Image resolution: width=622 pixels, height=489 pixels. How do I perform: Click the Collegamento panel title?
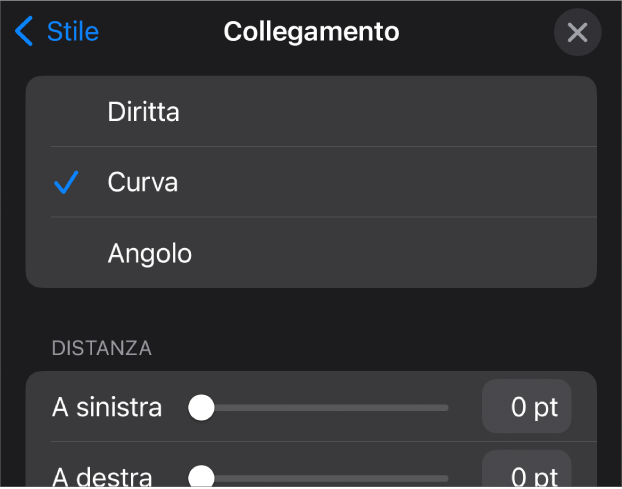click(311, 31)
